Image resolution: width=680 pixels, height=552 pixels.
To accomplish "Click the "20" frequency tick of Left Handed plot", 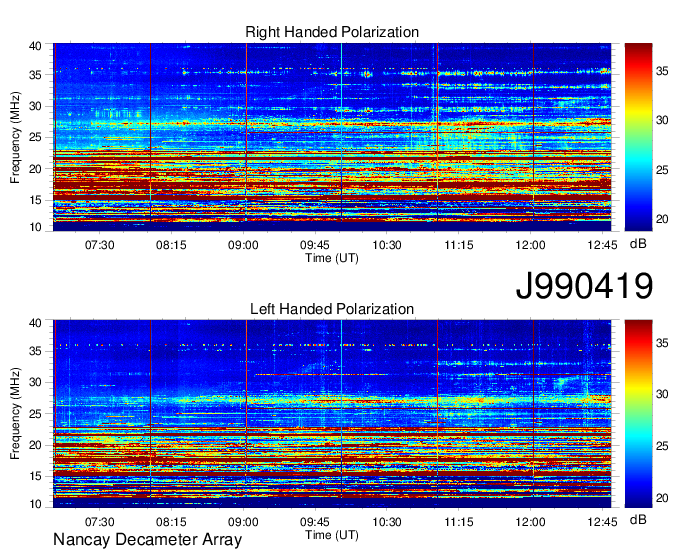I will [35, 445].
